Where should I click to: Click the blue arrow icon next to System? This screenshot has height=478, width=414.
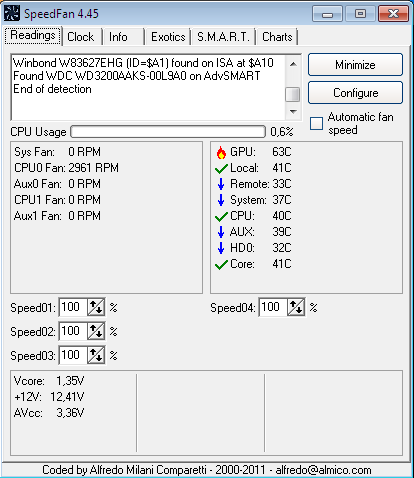pyautogui.click(x=221, y=200)
